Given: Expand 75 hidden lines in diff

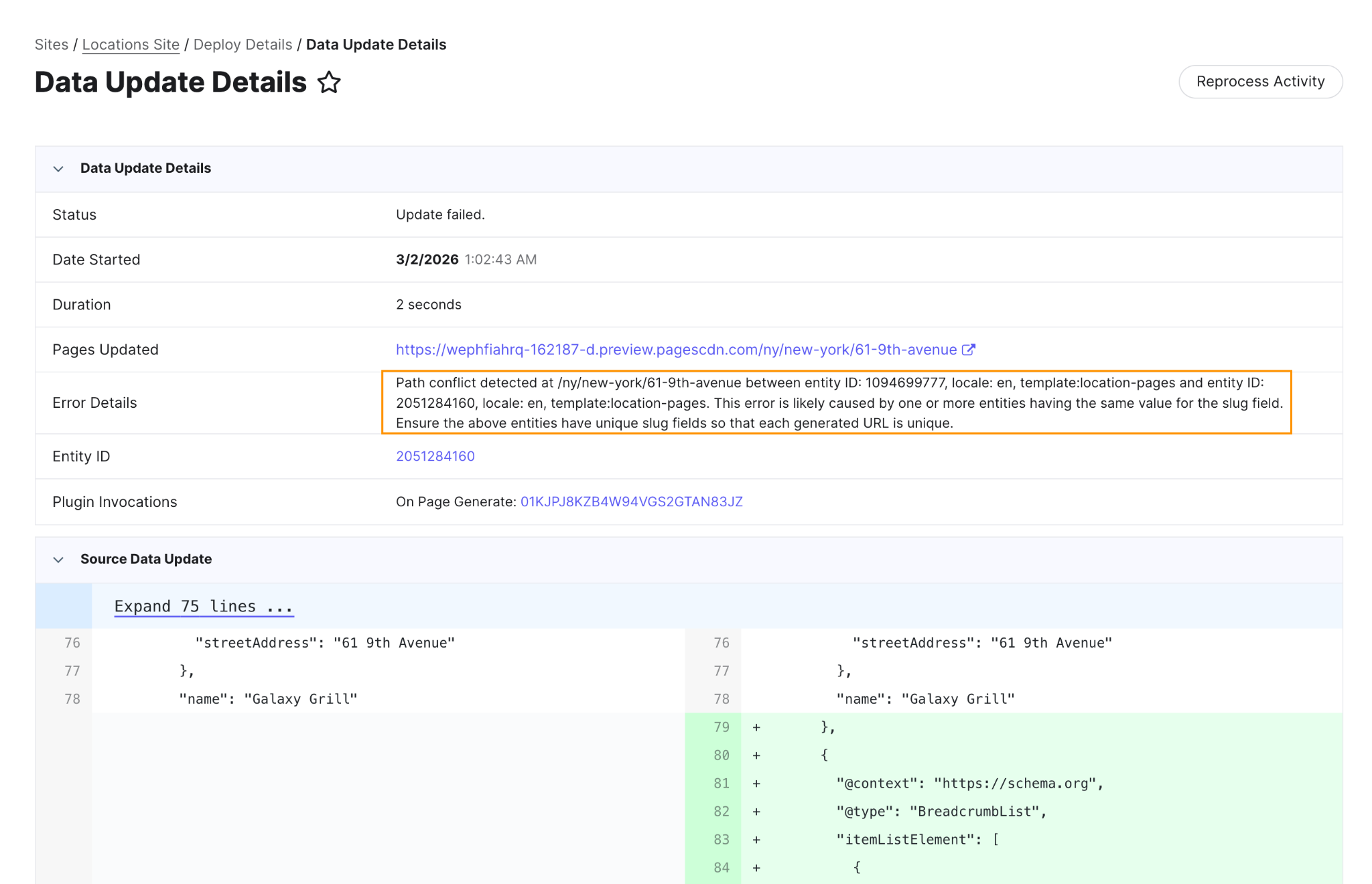Looking at the screenshot, I should 204,606.
